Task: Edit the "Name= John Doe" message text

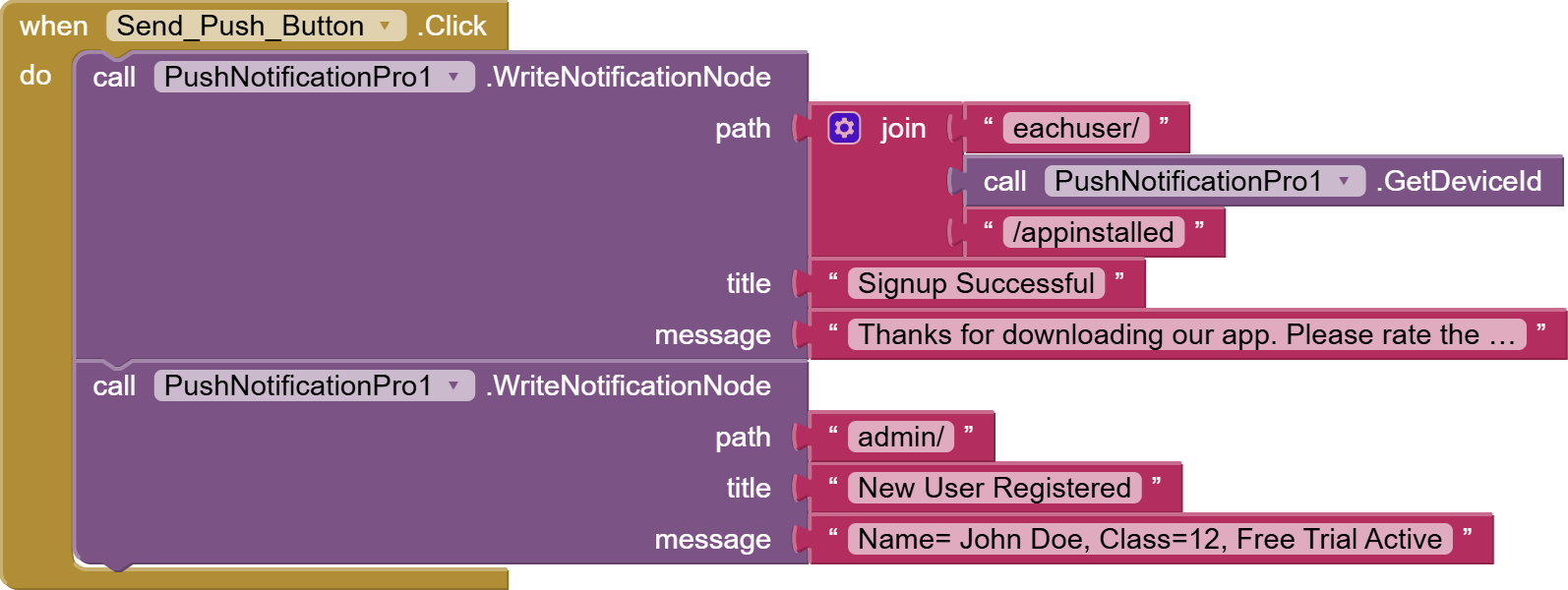Action: [1149, 539]
